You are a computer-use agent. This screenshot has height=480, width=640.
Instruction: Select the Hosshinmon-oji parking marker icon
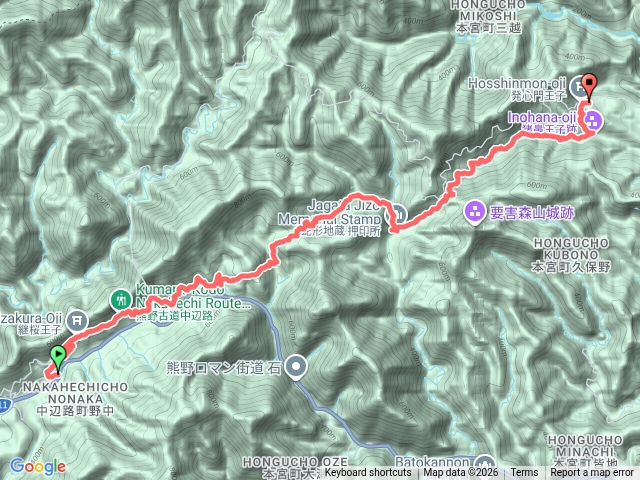click(x=578, y=87)
